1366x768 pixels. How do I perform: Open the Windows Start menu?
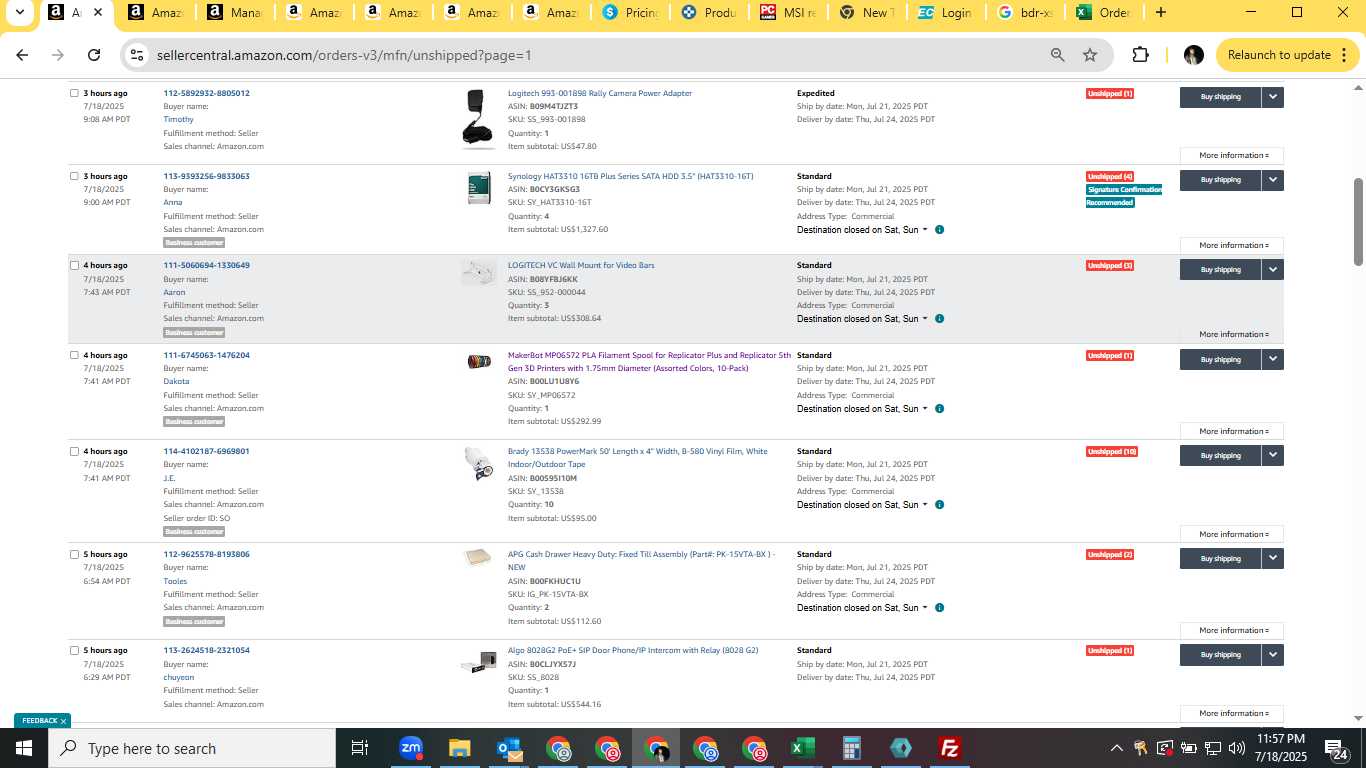point(24,748)
